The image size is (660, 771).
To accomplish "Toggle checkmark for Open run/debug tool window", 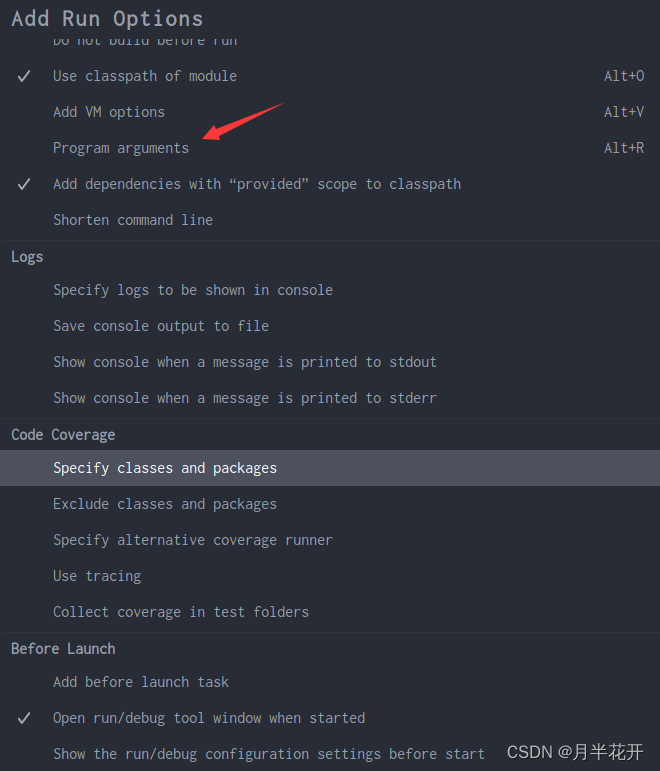I will click(24, 718).
